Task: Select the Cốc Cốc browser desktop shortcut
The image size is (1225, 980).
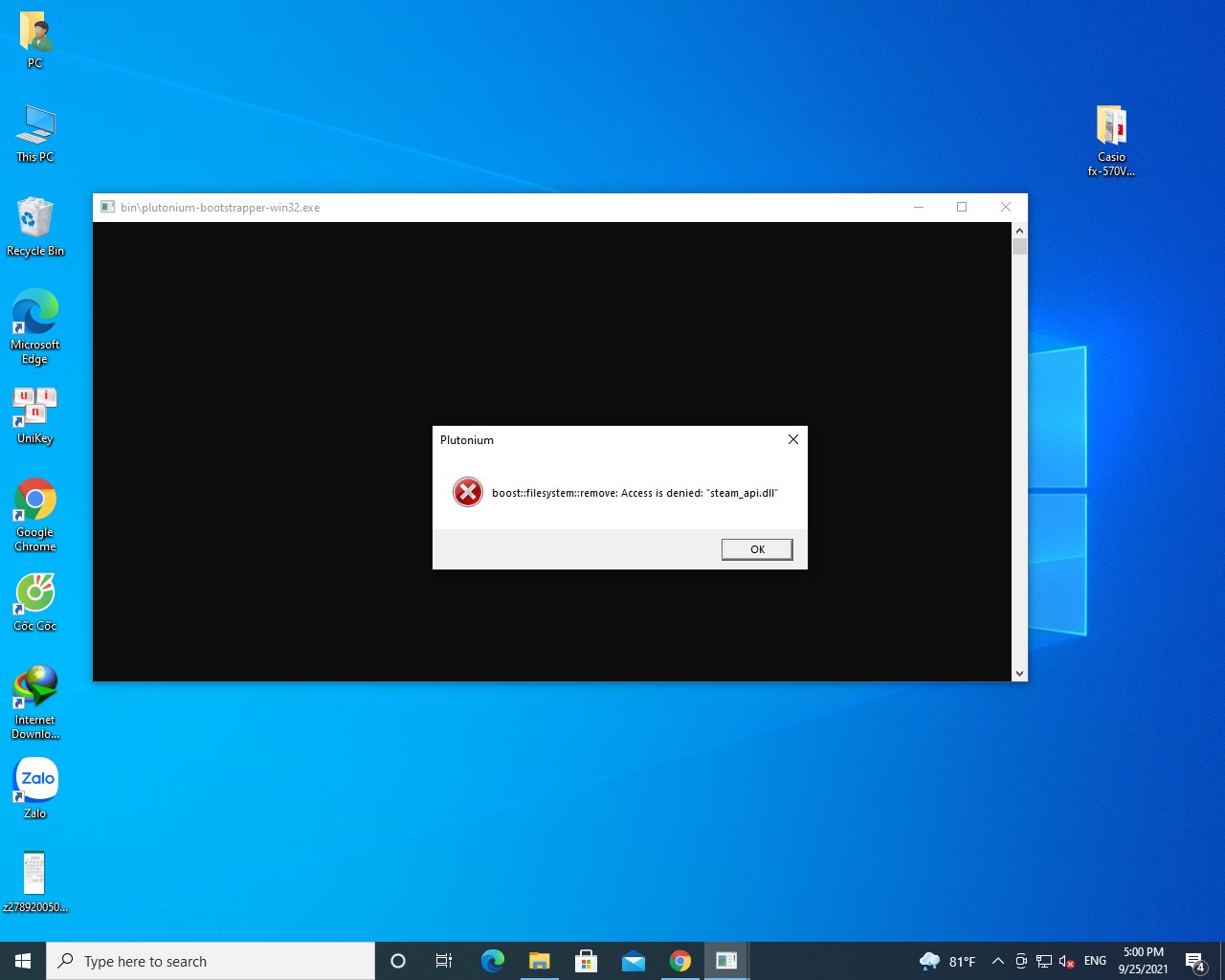Action: pos(35,603)
